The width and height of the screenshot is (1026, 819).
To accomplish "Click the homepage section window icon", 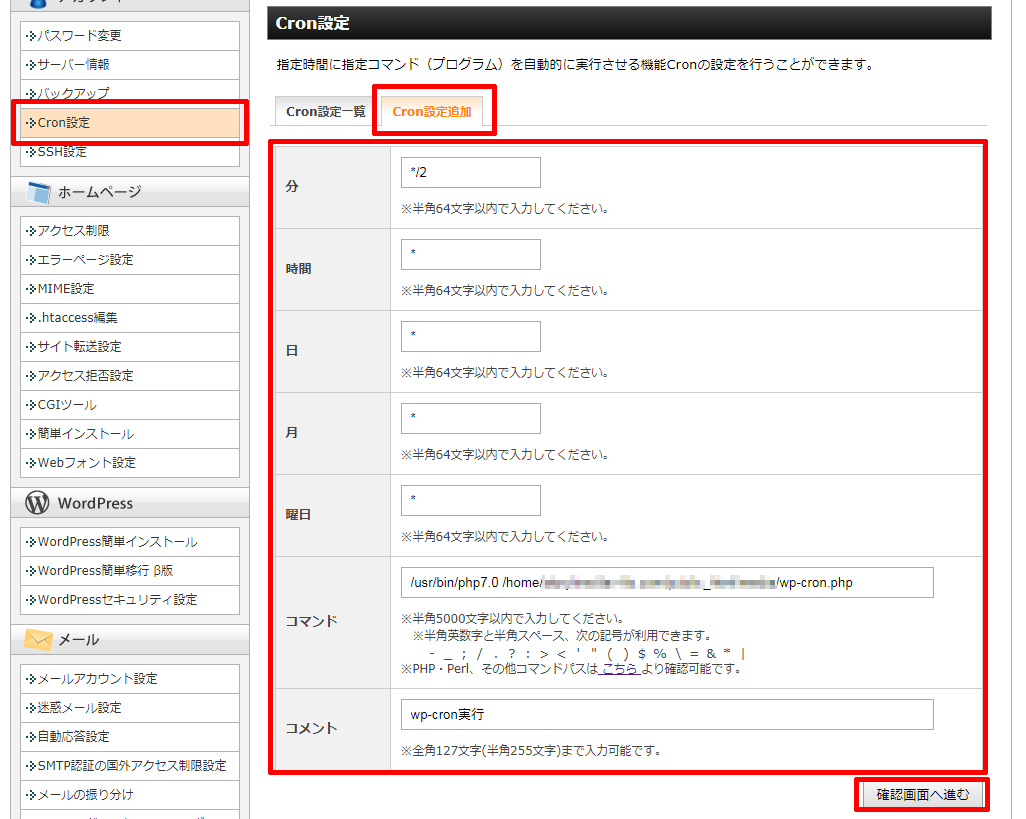I will coord(38,192).
